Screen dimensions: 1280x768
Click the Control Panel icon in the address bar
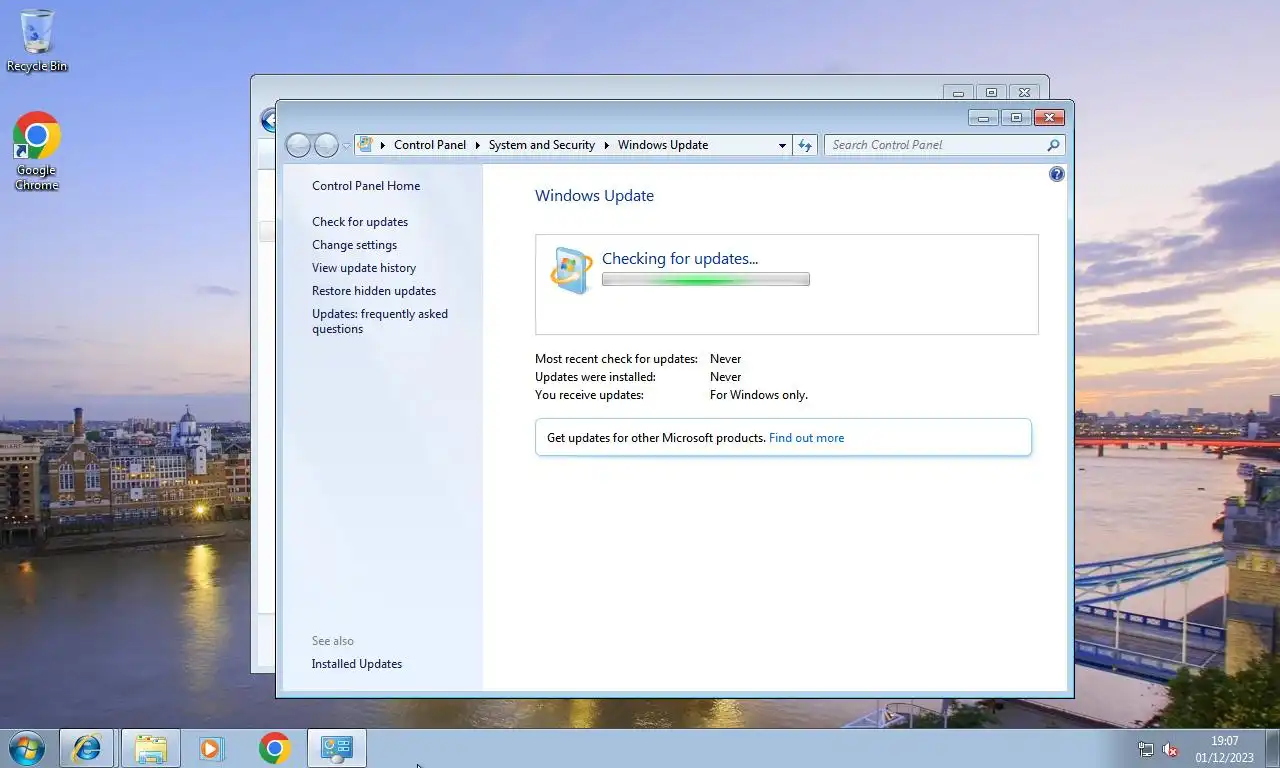[366, 145]
